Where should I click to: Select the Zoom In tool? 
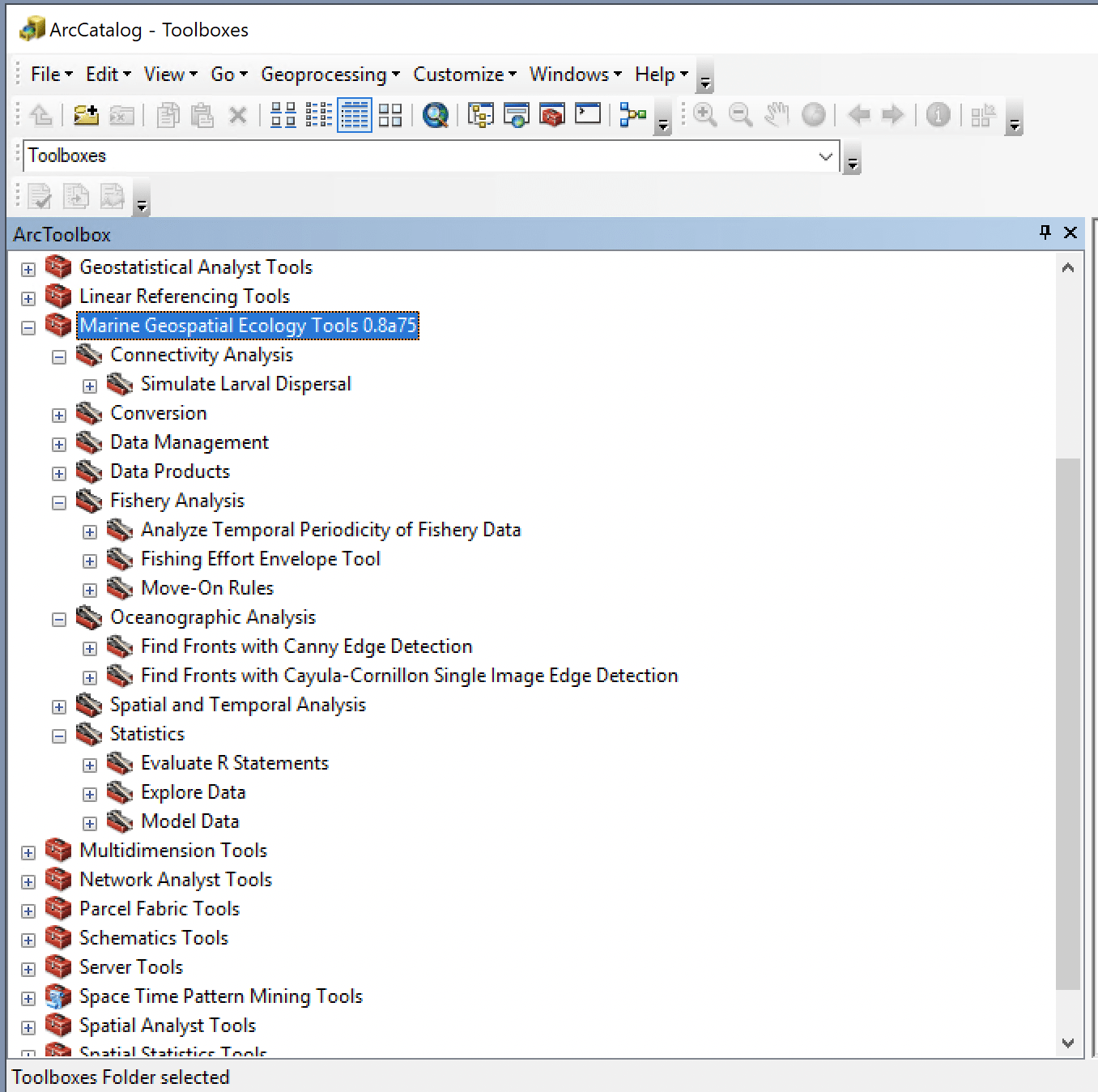point(705,115)
